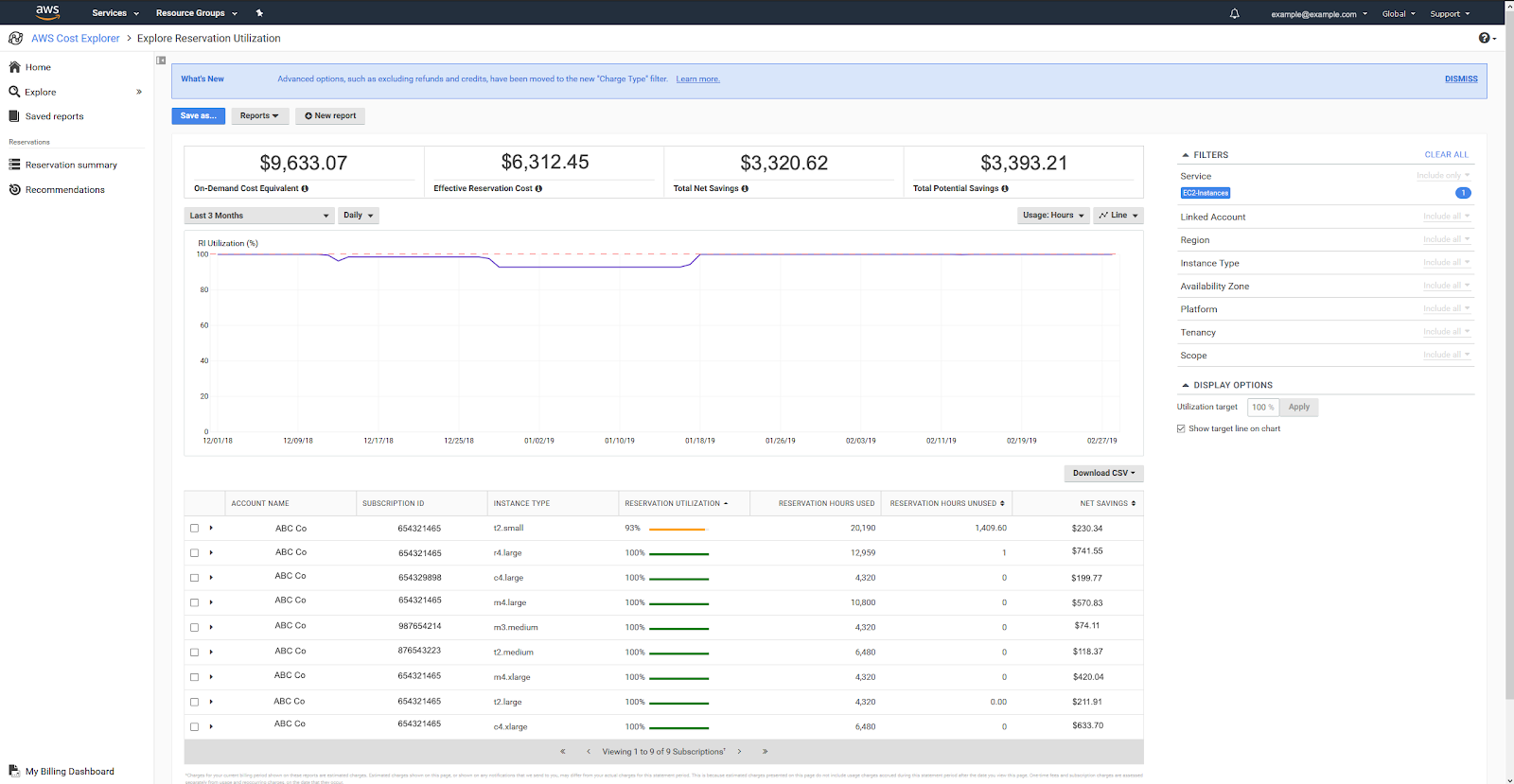
Task: Open the Download CSV dropdown
Action: click(x=1103, y=474)
